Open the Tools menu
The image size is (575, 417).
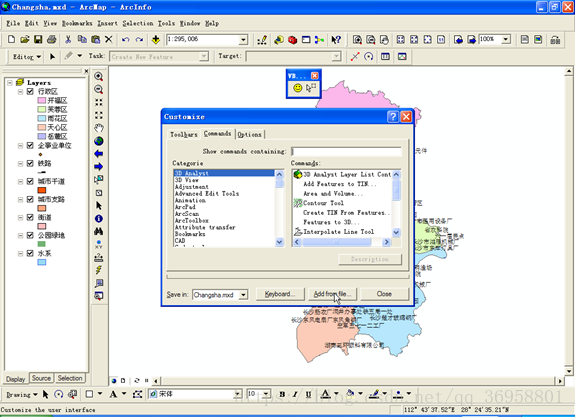pos(166,23)
